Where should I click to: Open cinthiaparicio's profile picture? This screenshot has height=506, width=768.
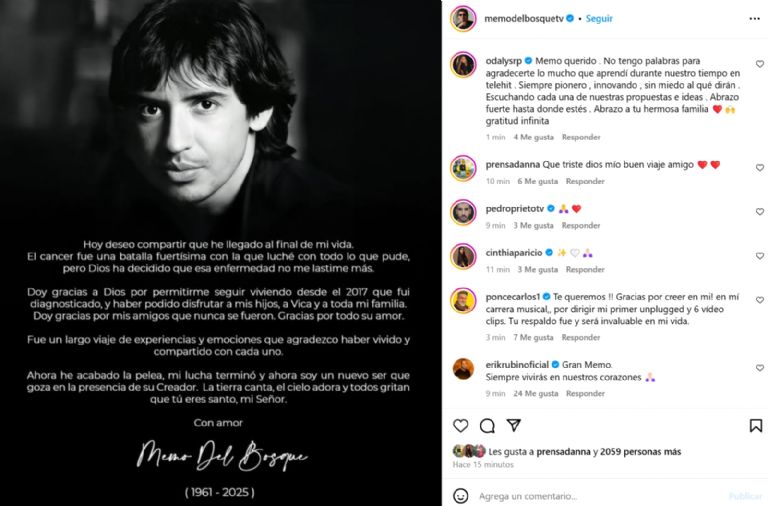tap(463, 256)
